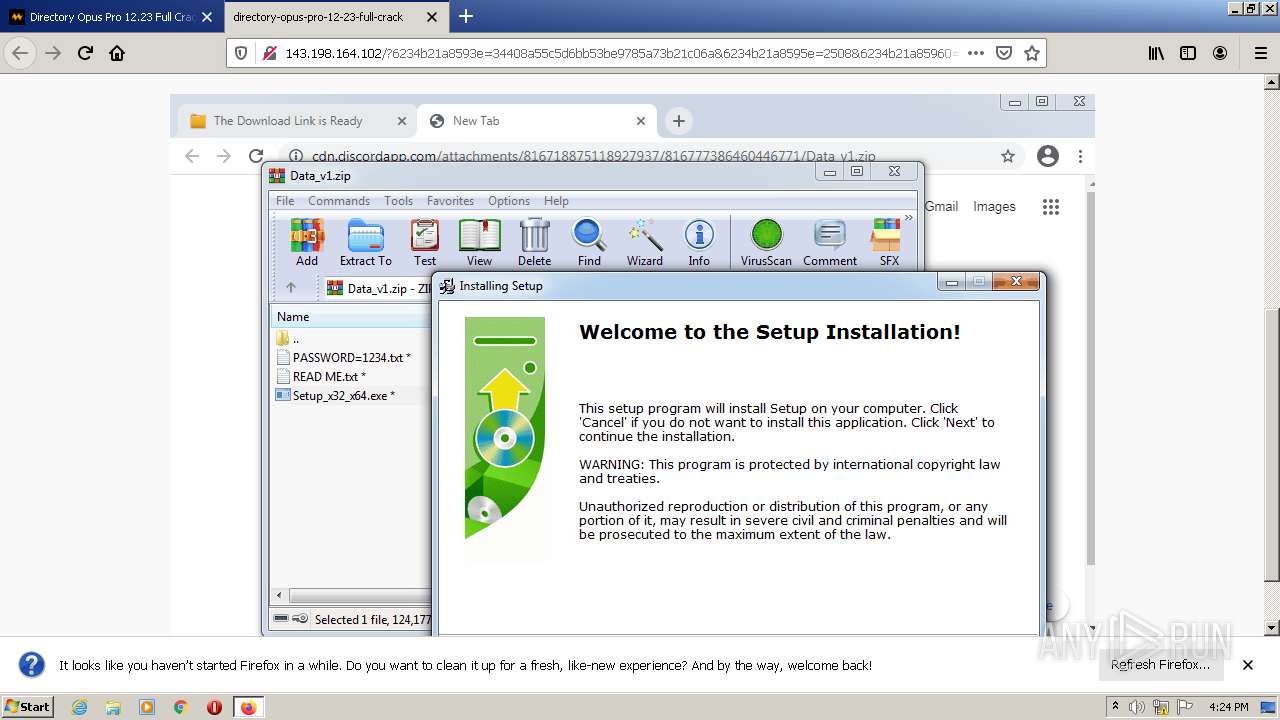Open Firefox hamburger menu

click(1260, 53)
